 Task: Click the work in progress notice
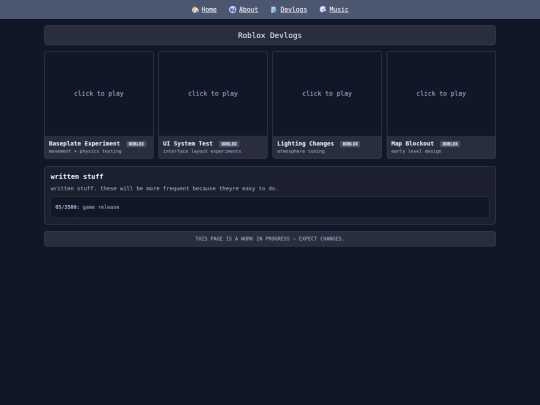click(x=270, y=239)
